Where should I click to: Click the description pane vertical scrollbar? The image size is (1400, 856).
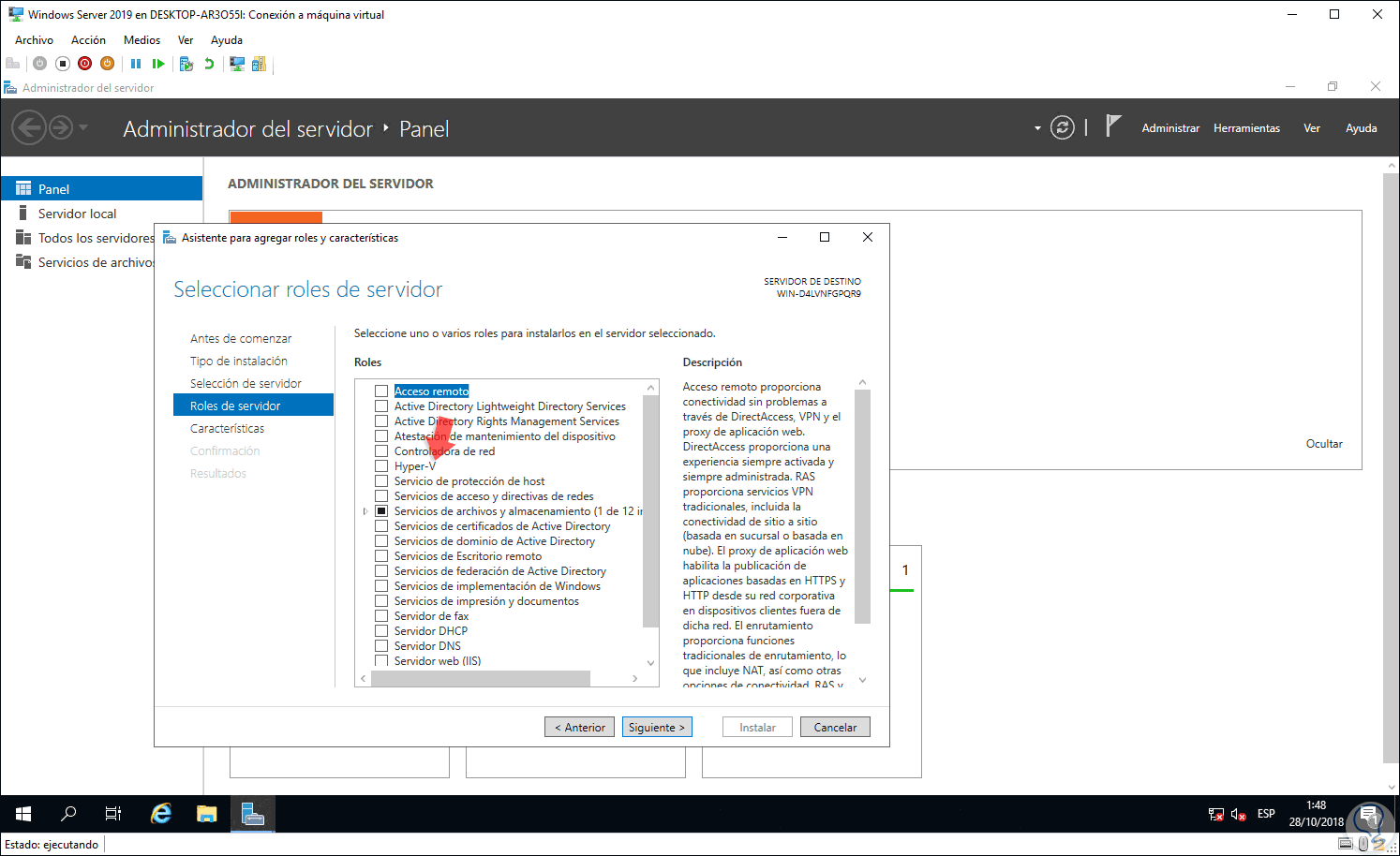(863, 507)
